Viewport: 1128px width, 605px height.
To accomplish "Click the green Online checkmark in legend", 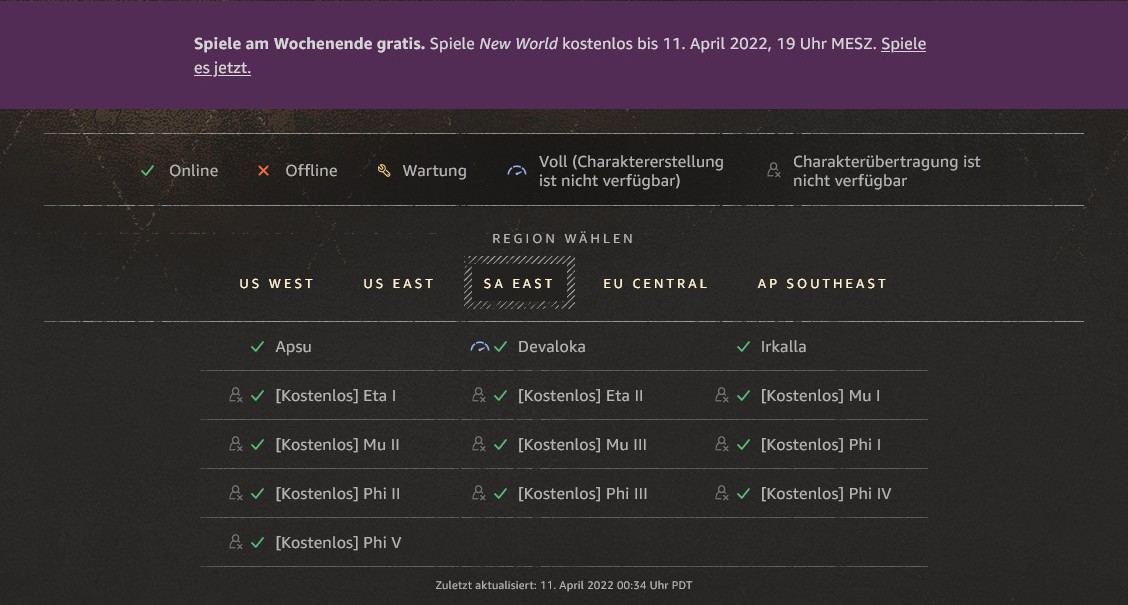I will [x=148, y=171].
